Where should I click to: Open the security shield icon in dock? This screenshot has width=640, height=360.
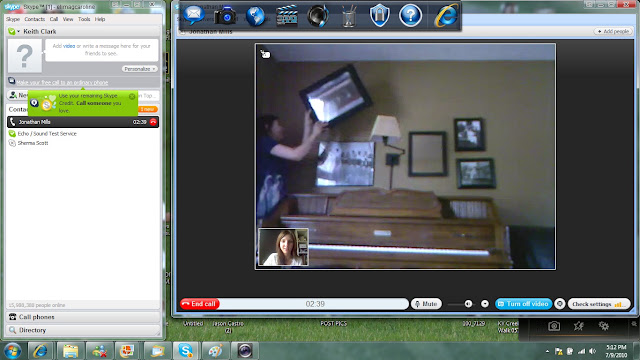pos(380,16)
